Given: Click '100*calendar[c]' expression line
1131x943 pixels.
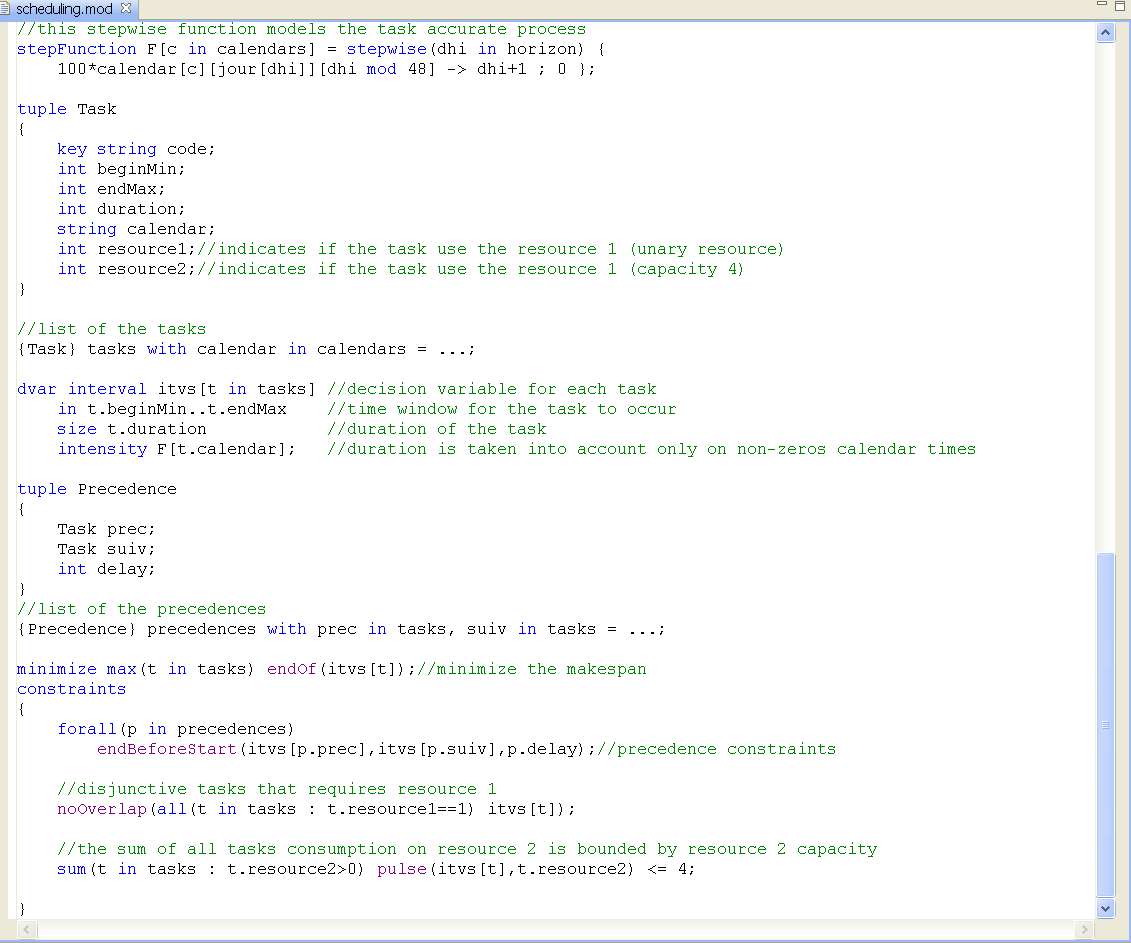Looking at the screenshot, I should pyautogui.click(x=326, y=69).
